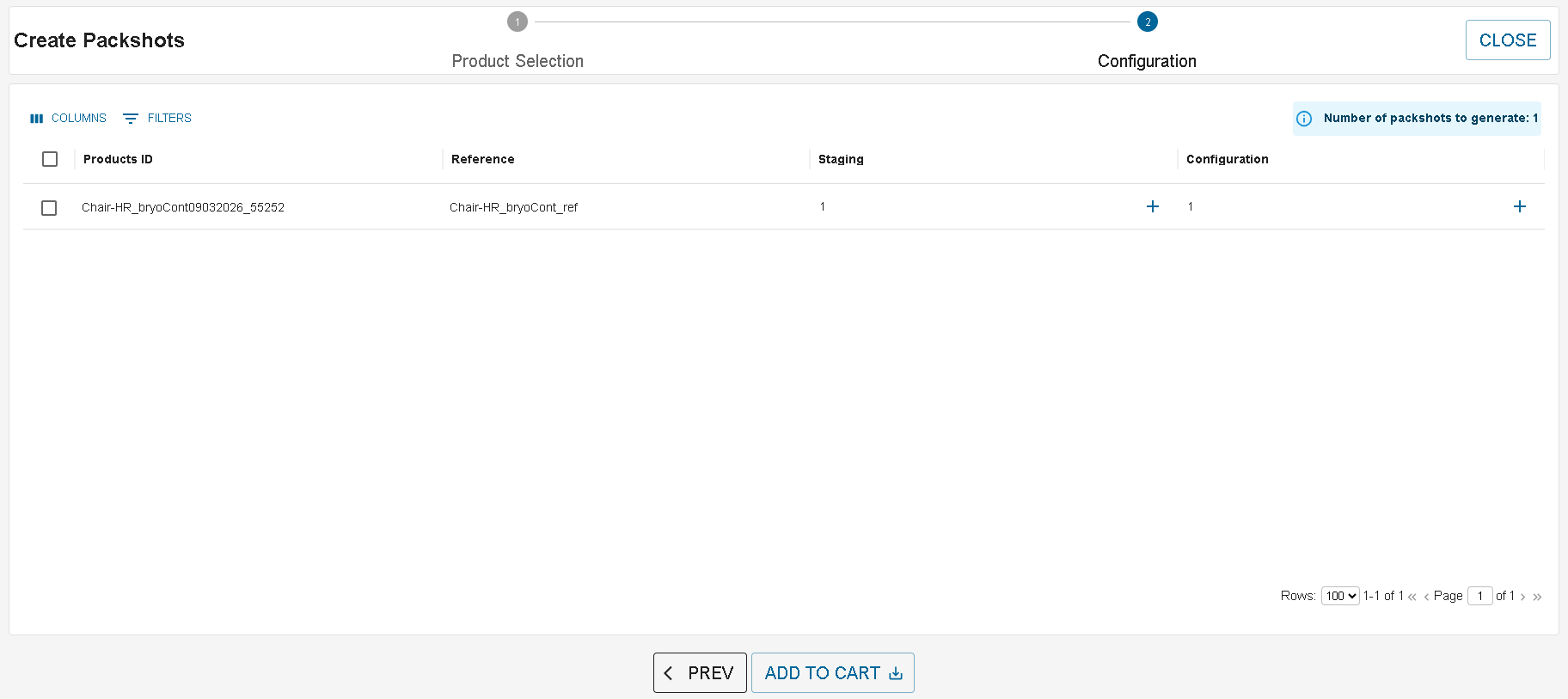The image size is (1568, 699).
Task: Open the Rows per page dropdown
Action: (x=1339, y=596)
